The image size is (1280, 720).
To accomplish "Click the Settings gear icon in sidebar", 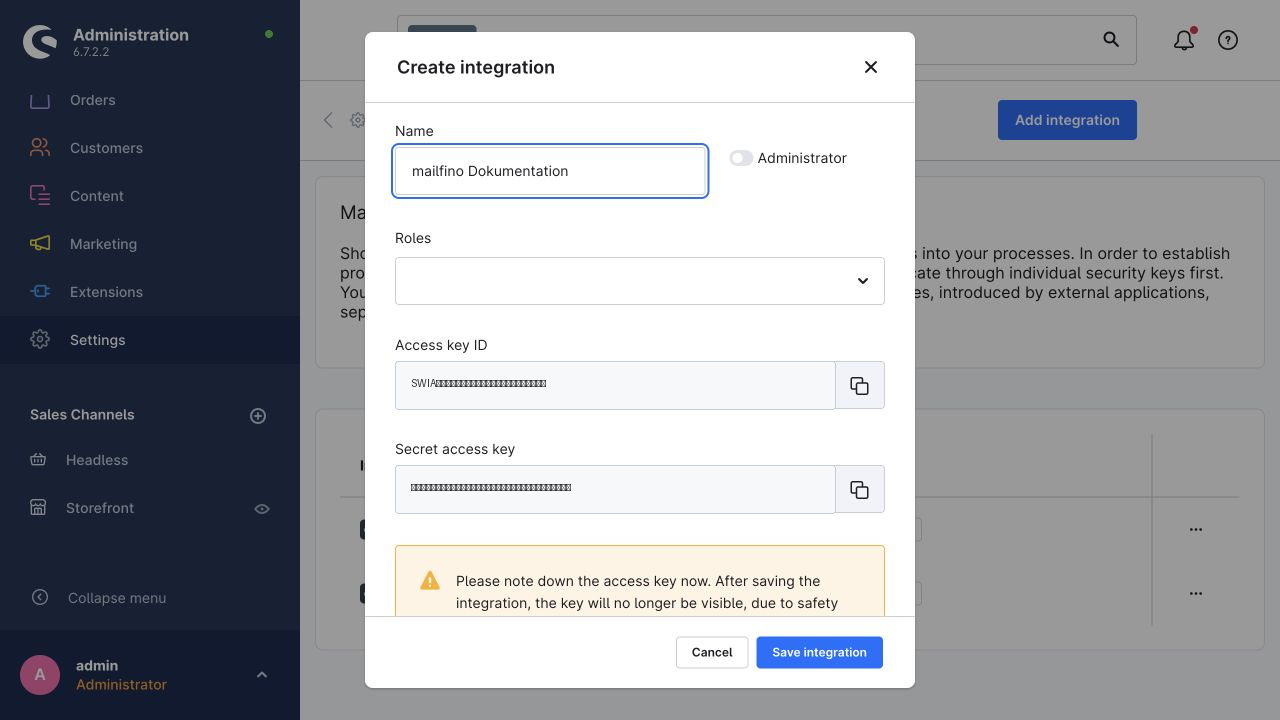I will [x=40, y=340].
